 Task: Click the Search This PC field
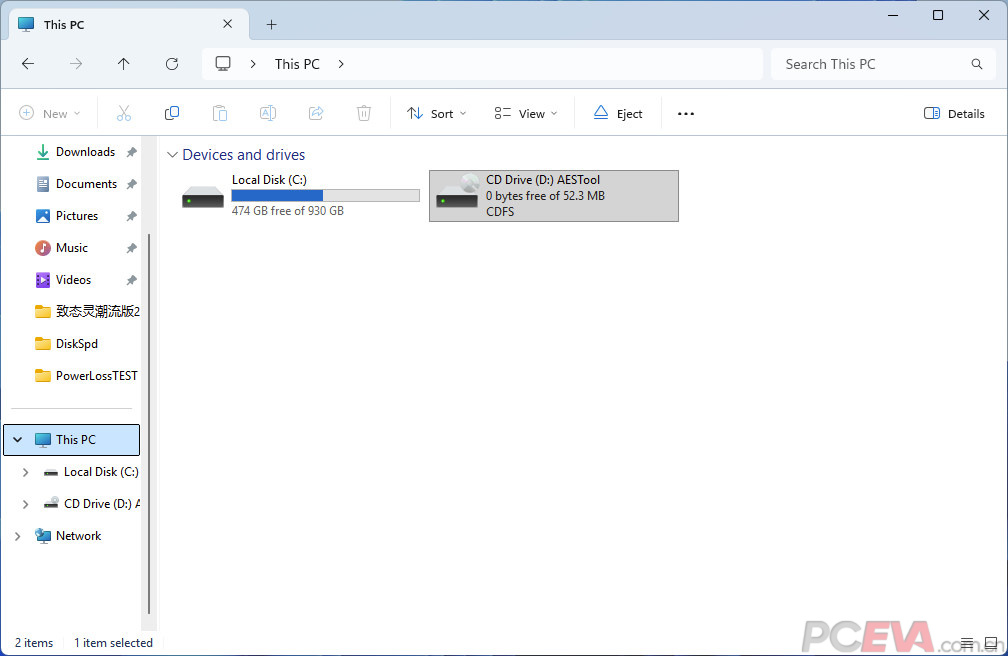click(x=870, y=64)
